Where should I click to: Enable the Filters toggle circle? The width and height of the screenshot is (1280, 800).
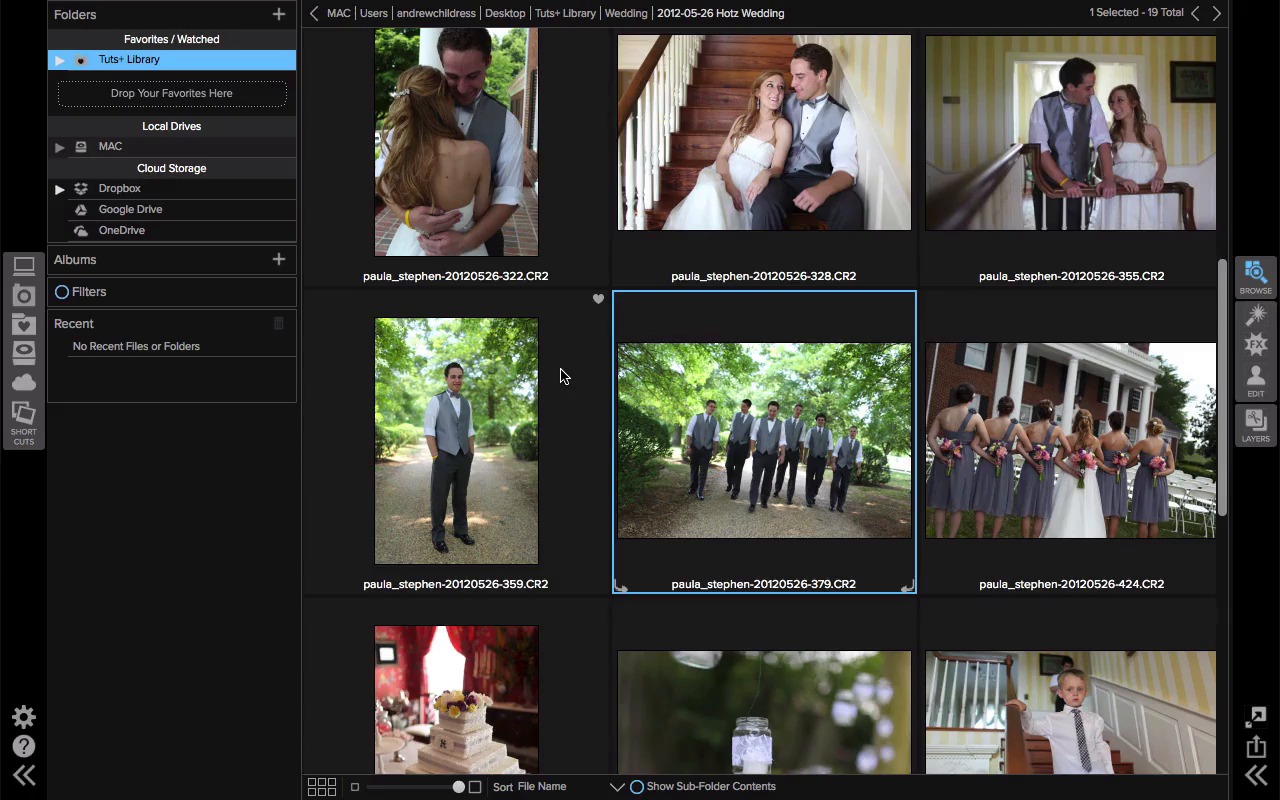(62, 292)
